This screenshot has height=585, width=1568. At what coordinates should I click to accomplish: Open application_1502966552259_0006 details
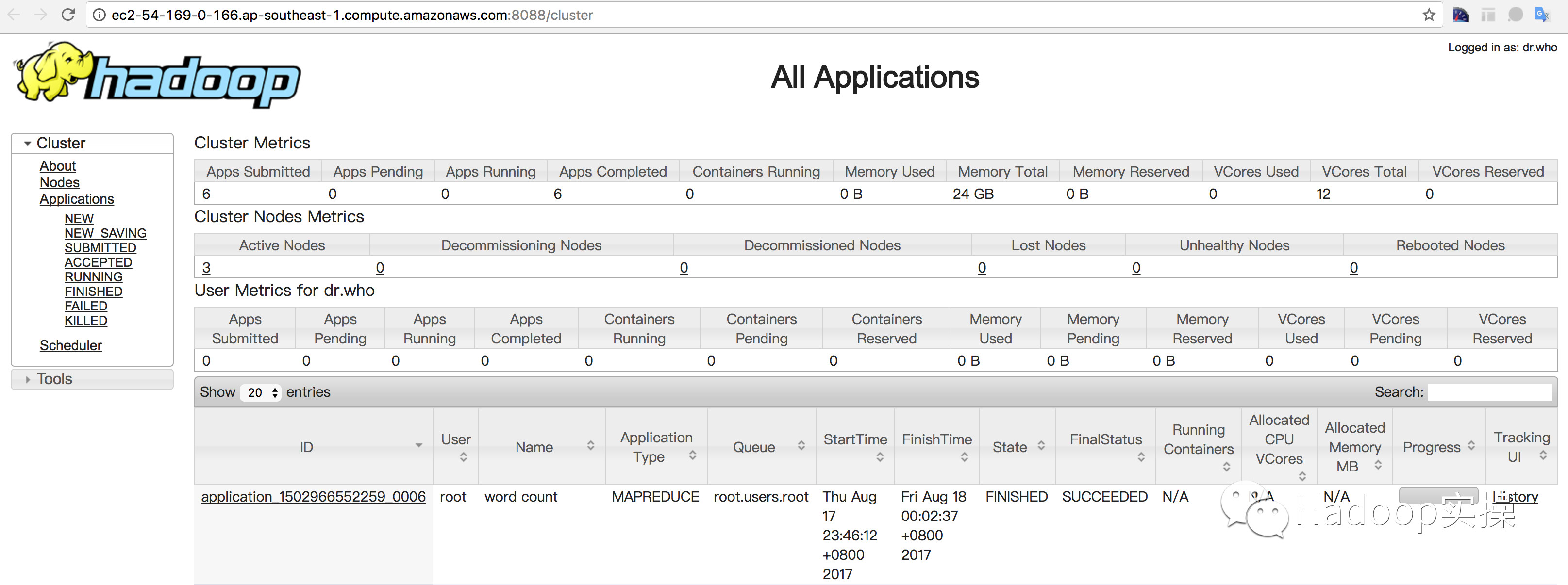click(314, 497)
